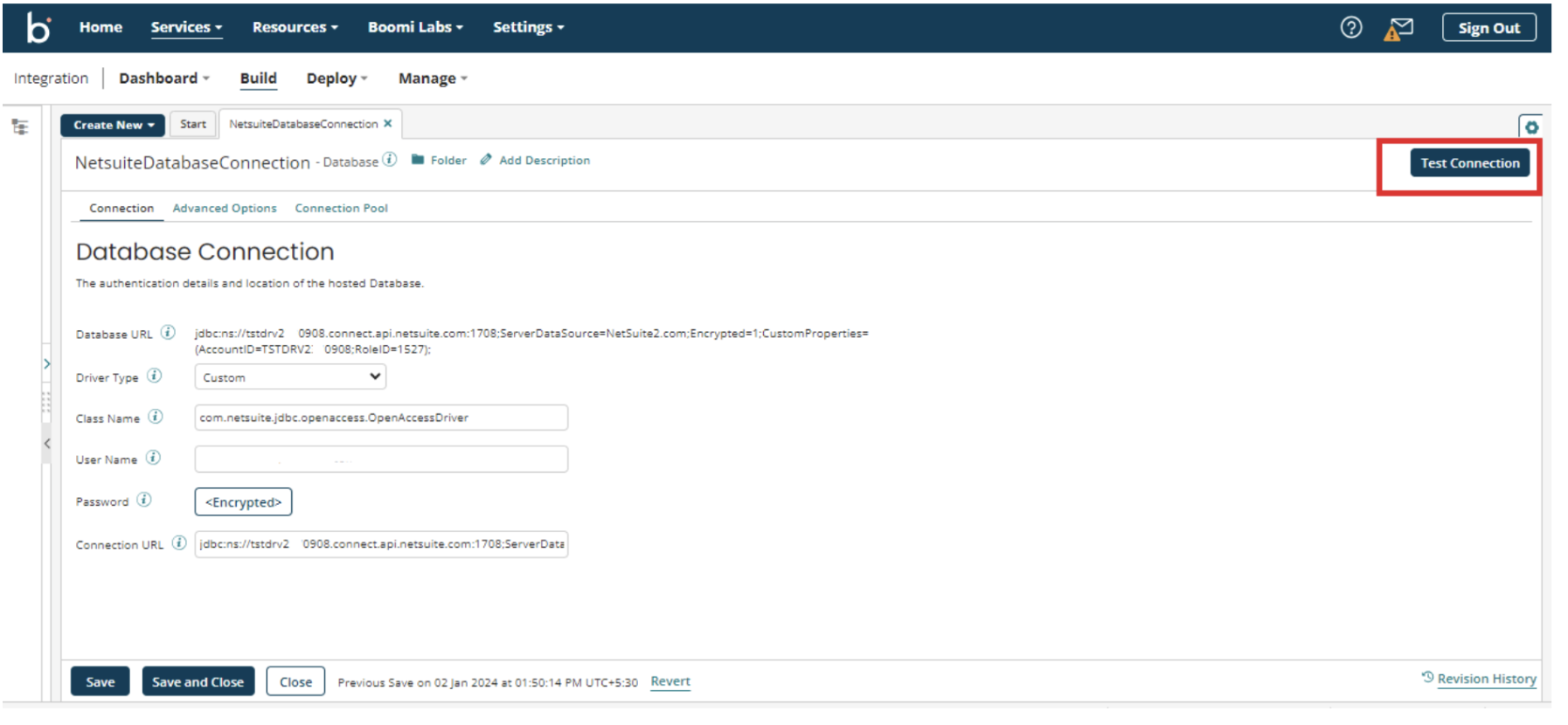Click the Driver Type info icon

click(154, 376)
